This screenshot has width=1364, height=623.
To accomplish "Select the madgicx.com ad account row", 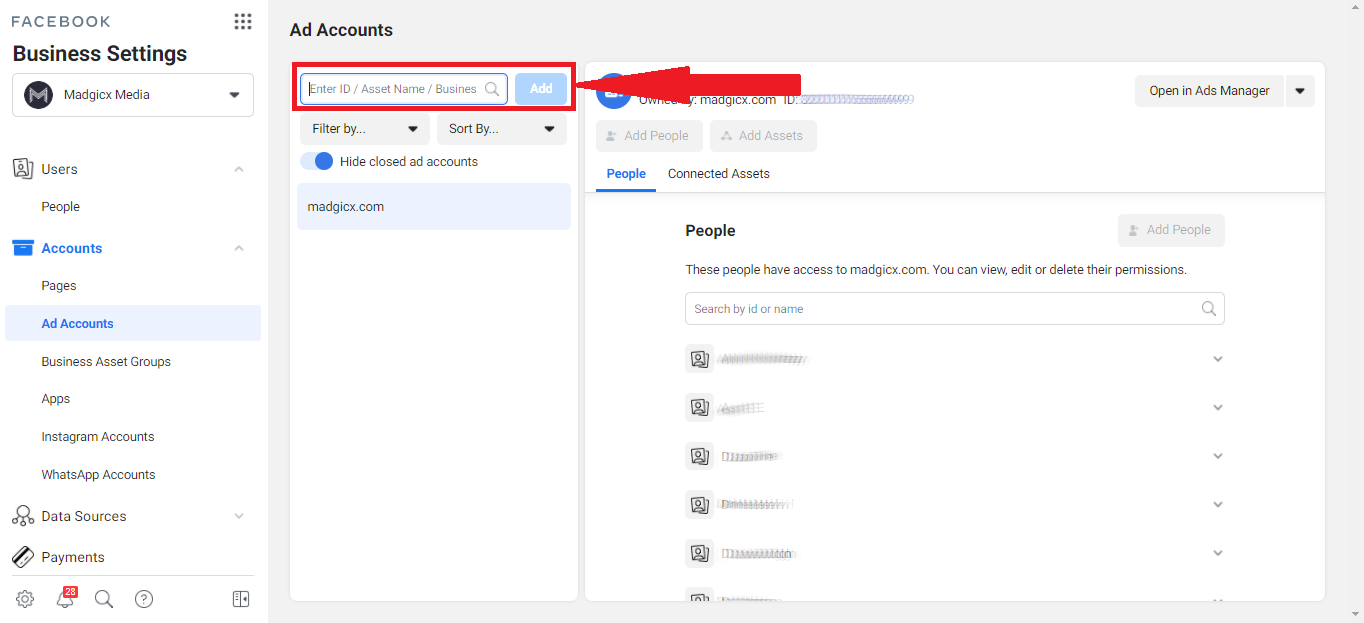I will (434, 207).
